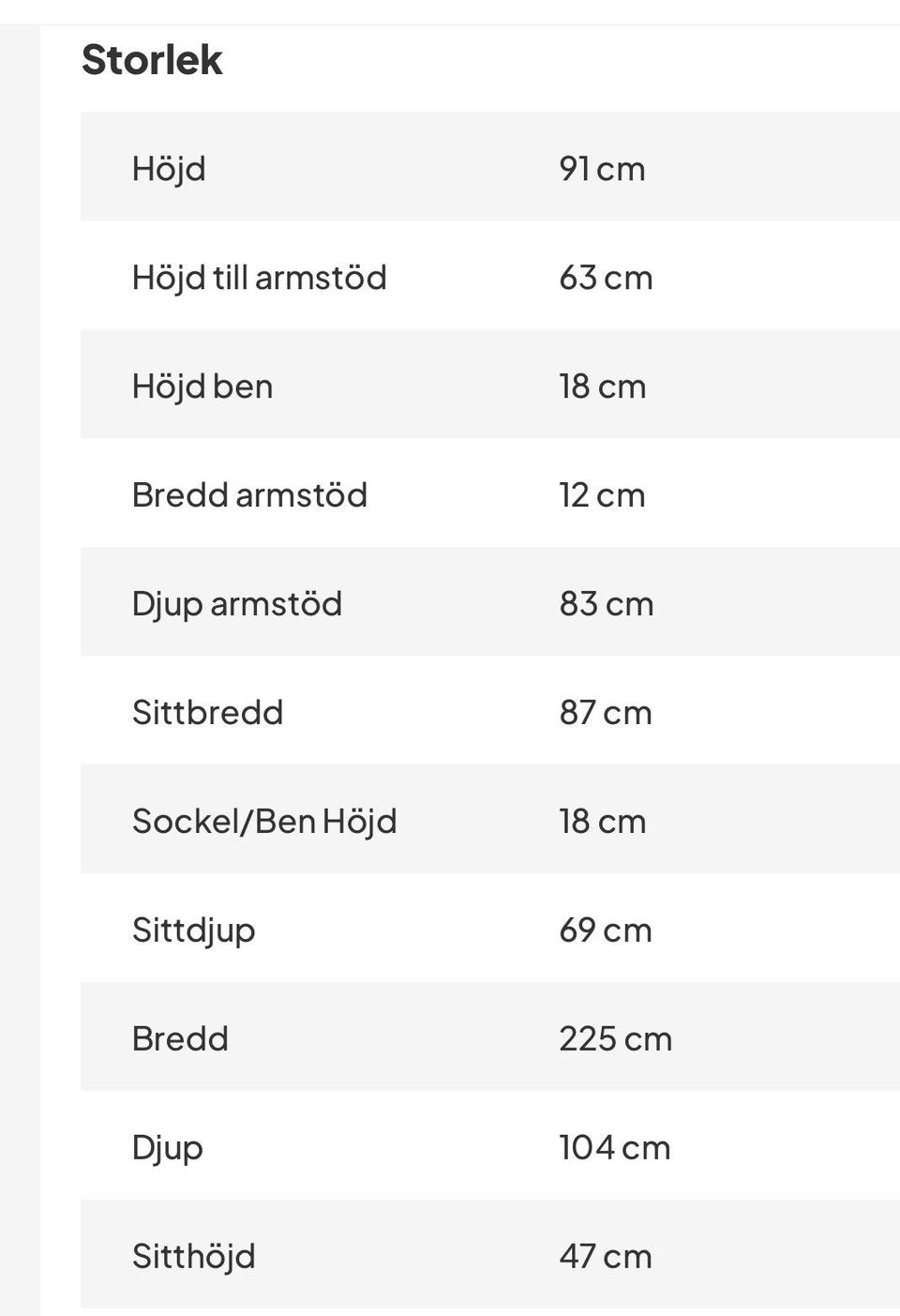Select the 87 cm value
This screenshot has width=900, height=1316.
(606, 713)
